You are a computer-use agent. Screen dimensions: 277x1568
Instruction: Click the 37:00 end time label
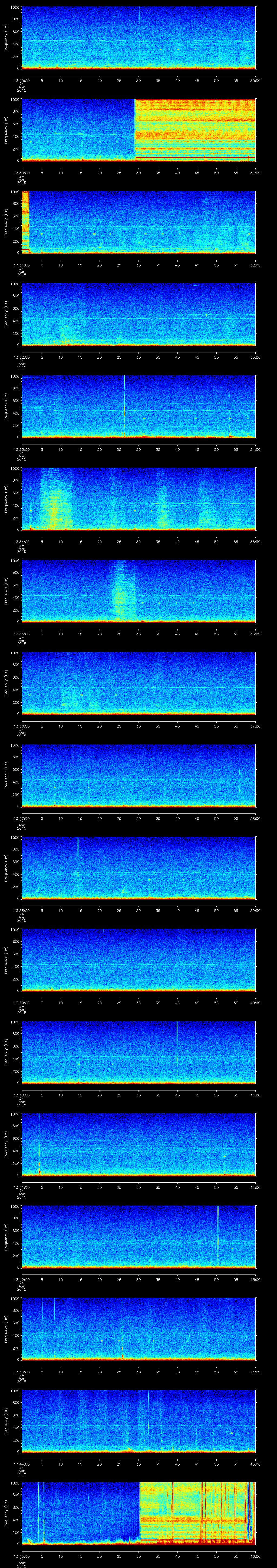256,726
